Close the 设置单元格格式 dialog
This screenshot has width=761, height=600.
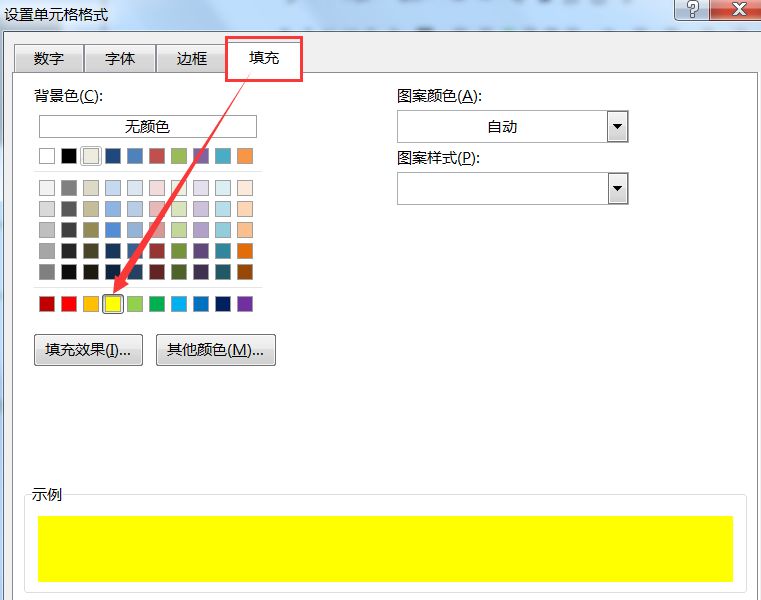(739, 9)
